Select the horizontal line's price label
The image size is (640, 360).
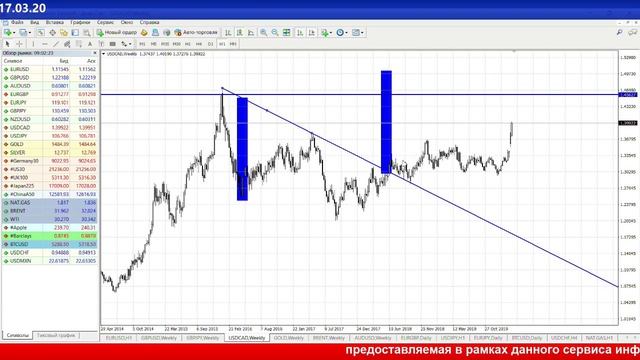[628, 95]
